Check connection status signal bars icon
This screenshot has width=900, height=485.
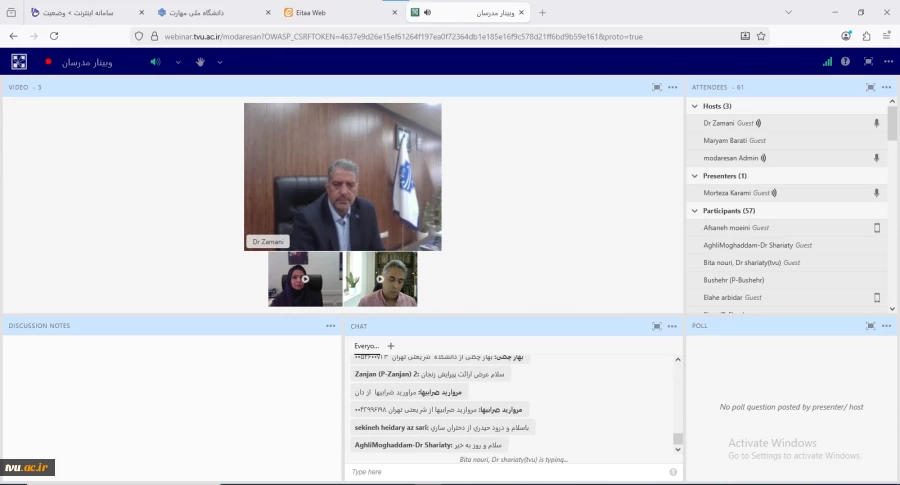click(x=827, y=61)
